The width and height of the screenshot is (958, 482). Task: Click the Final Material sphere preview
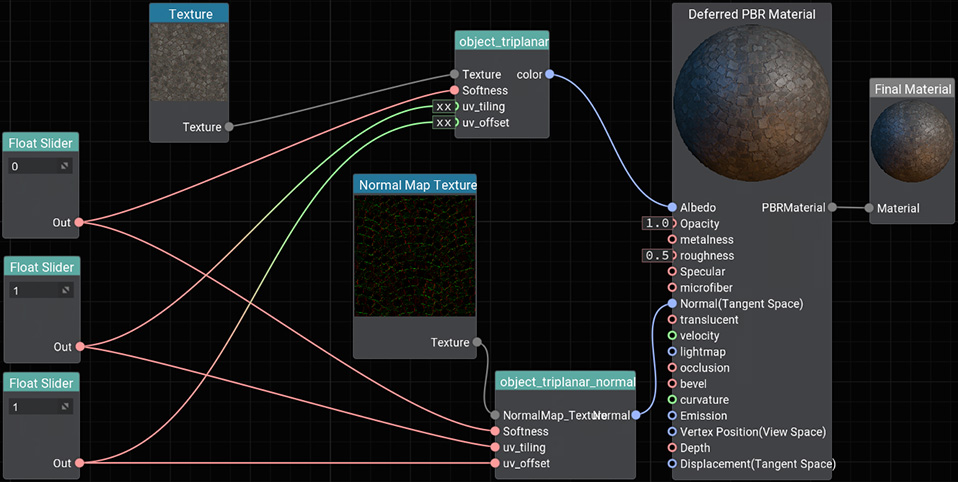911,140
